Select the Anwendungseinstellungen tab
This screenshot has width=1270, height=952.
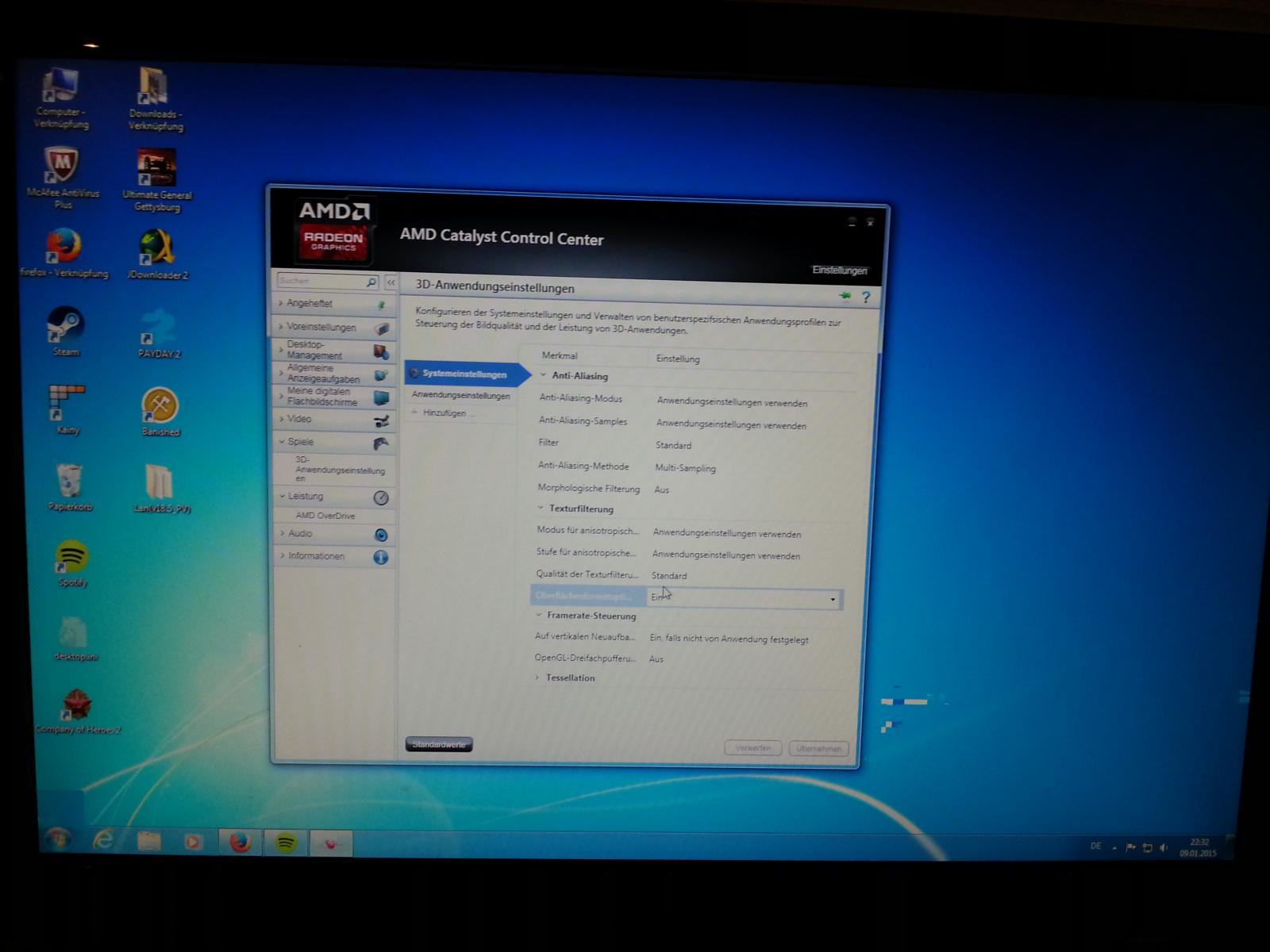click(x=460, y=395)
